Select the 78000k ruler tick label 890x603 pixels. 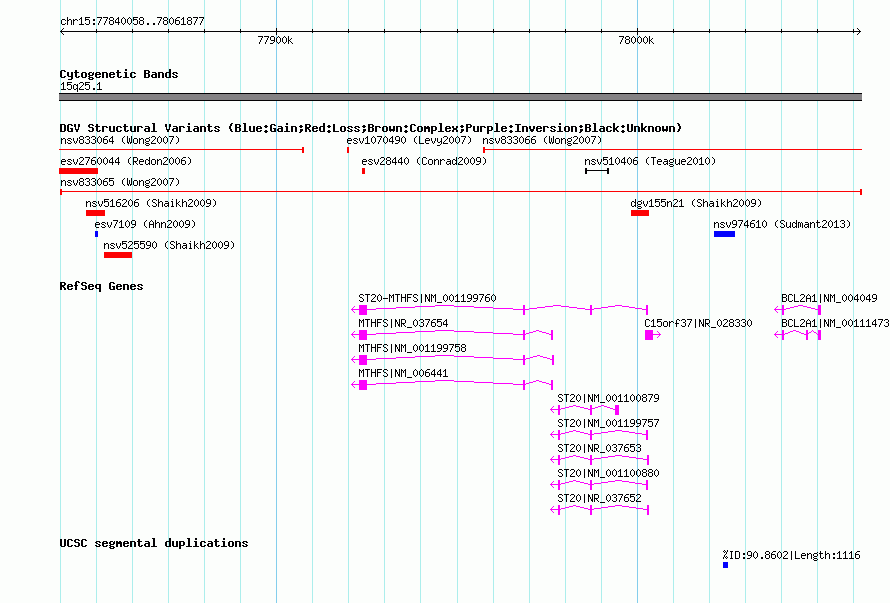636,40
